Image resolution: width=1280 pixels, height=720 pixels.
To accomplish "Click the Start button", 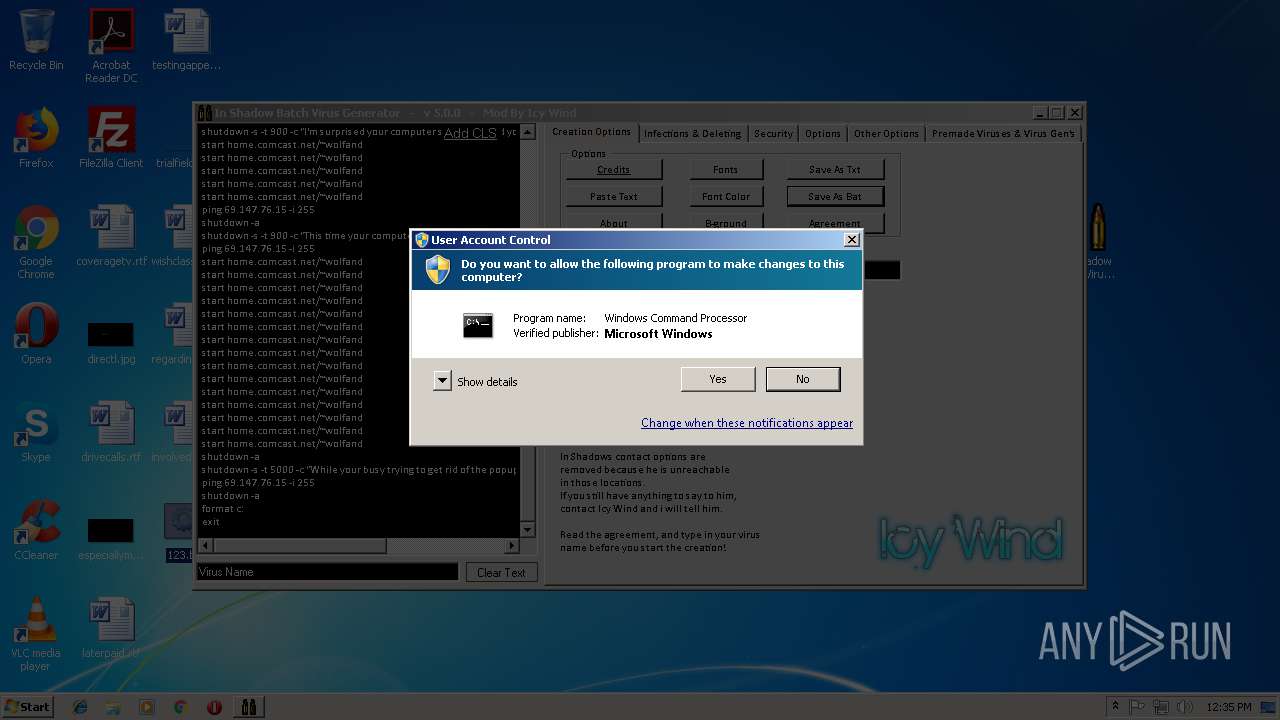I will click(27, 706).
